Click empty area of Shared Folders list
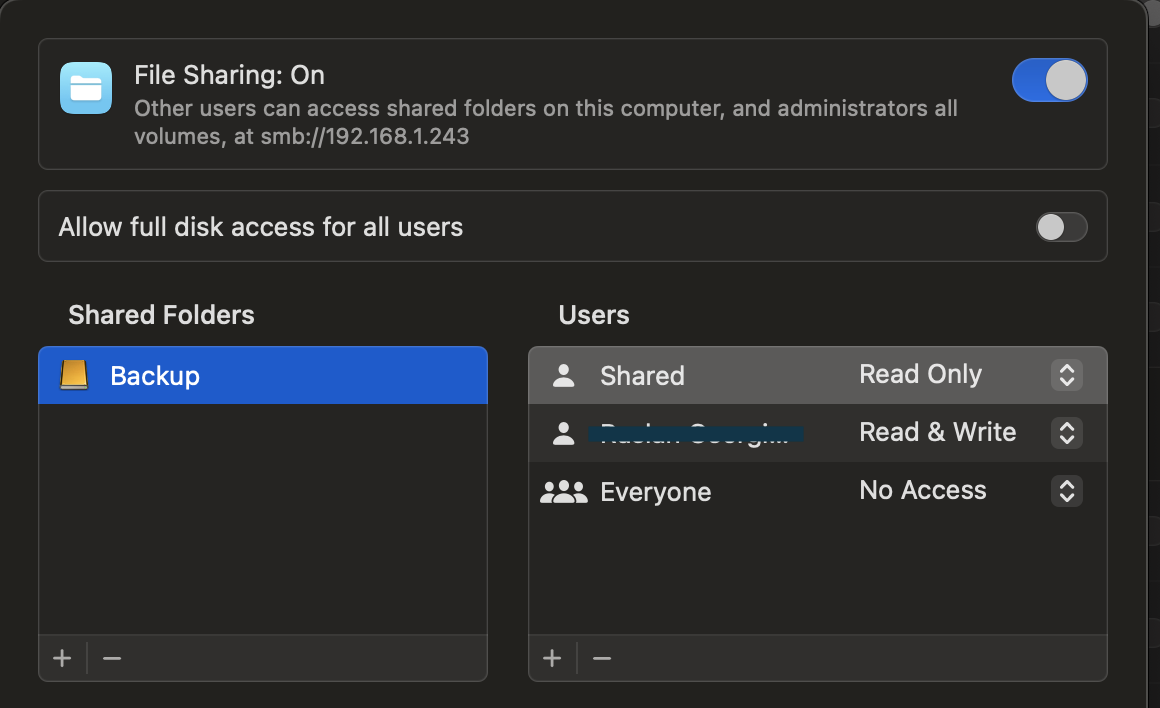This screenshot has height=708, width=1160. point(263,518)
